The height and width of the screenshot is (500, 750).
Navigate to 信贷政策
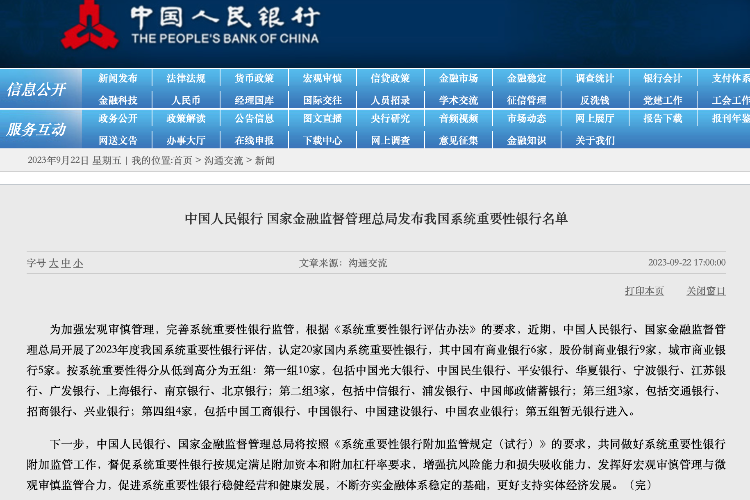390,78
